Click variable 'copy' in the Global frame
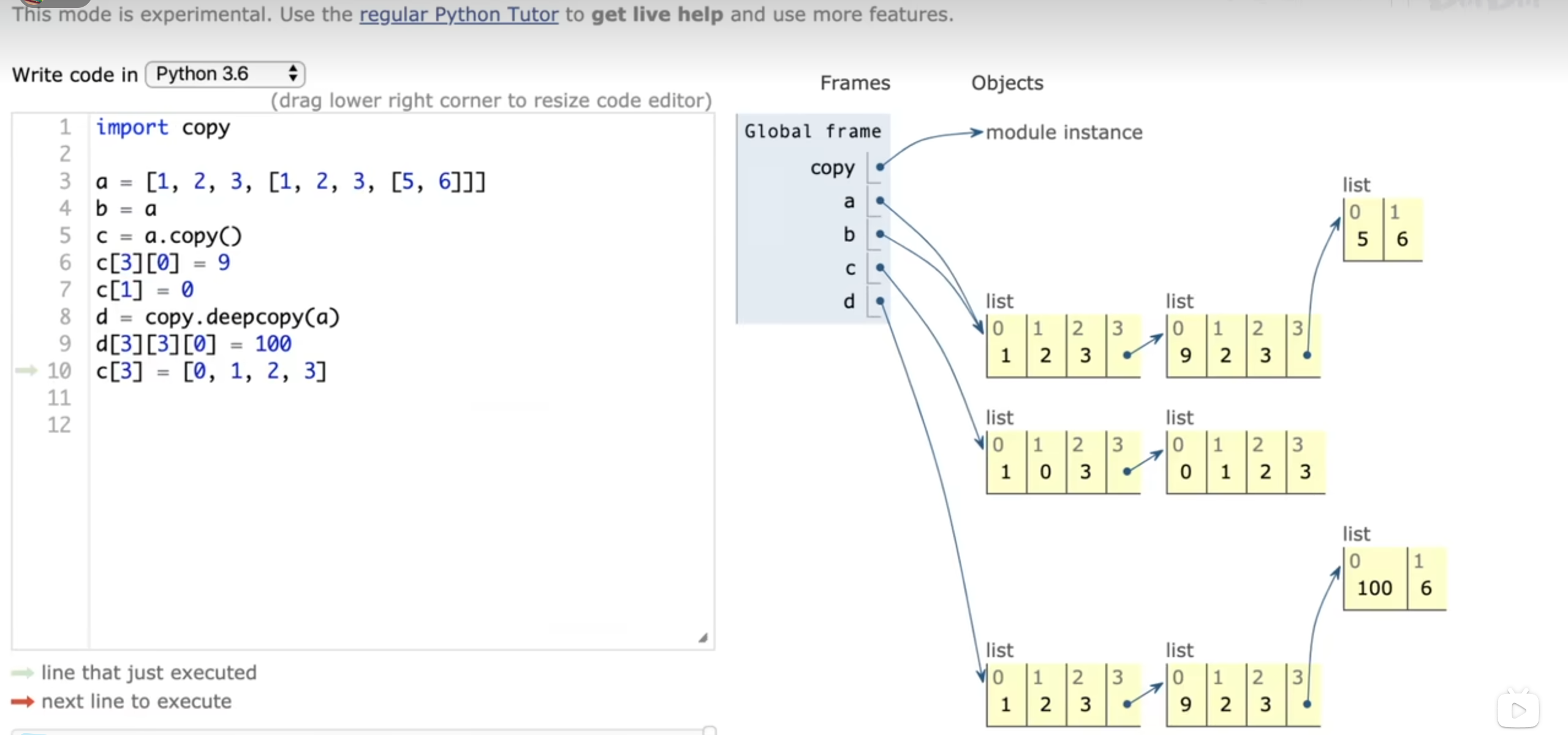This screenshot has width=1568, height=735. [832, 168]
